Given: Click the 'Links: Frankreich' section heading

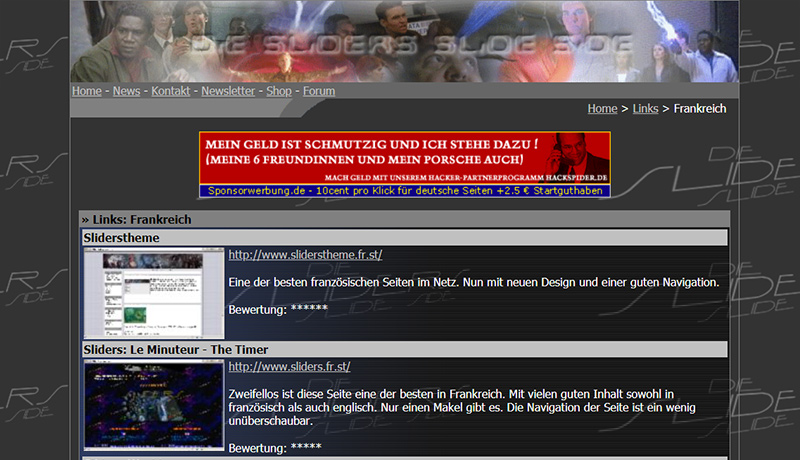Looking at the screenshot, I should click(136, 219).
